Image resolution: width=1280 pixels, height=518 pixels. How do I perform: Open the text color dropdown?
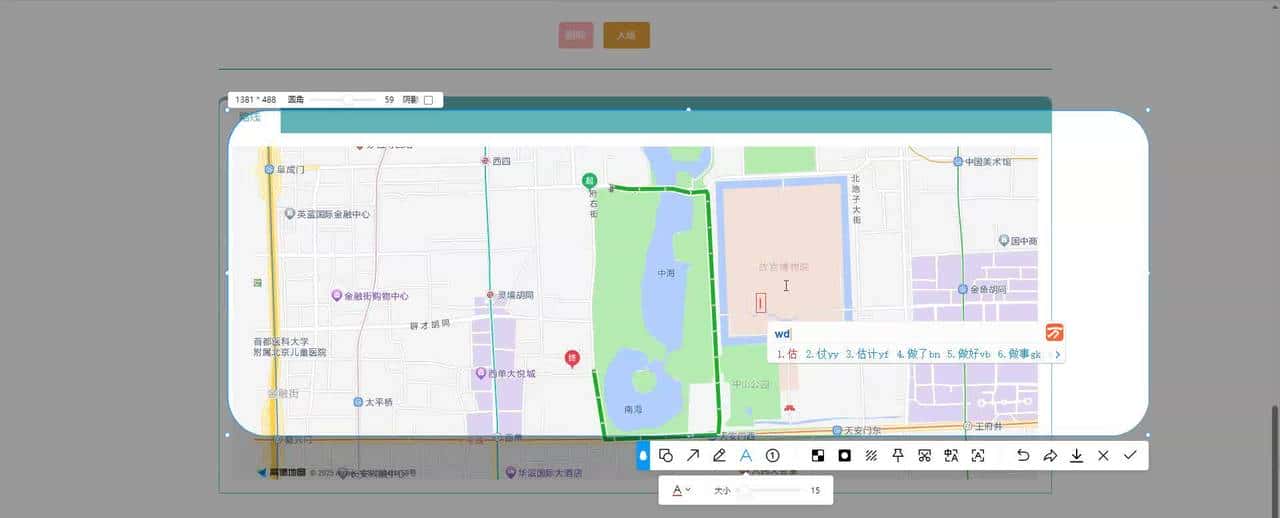coord(681,490)
